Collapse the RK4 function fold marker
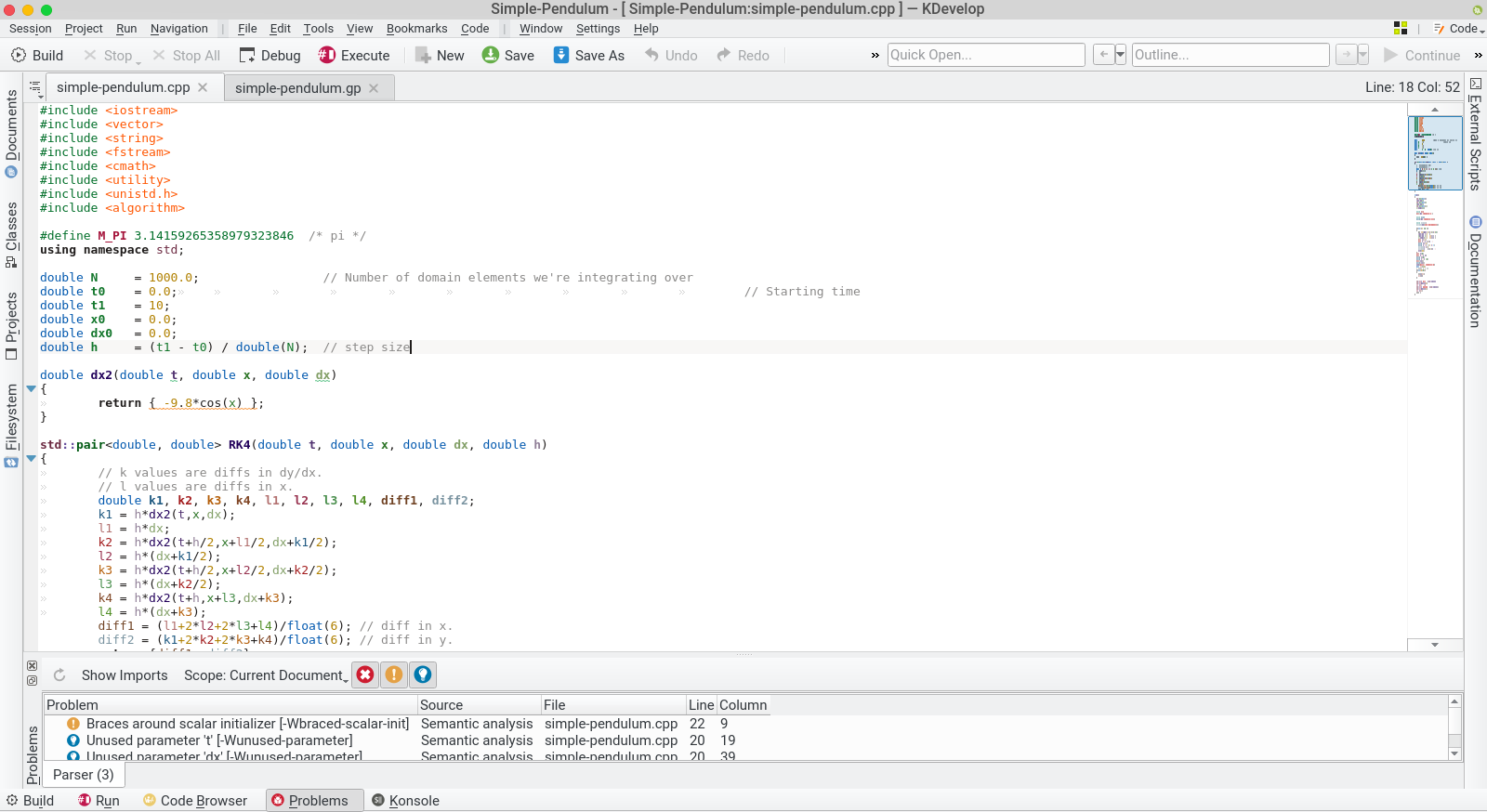Image resolution: width=1487 pixels, height=812 pixels. pos(31,459)
